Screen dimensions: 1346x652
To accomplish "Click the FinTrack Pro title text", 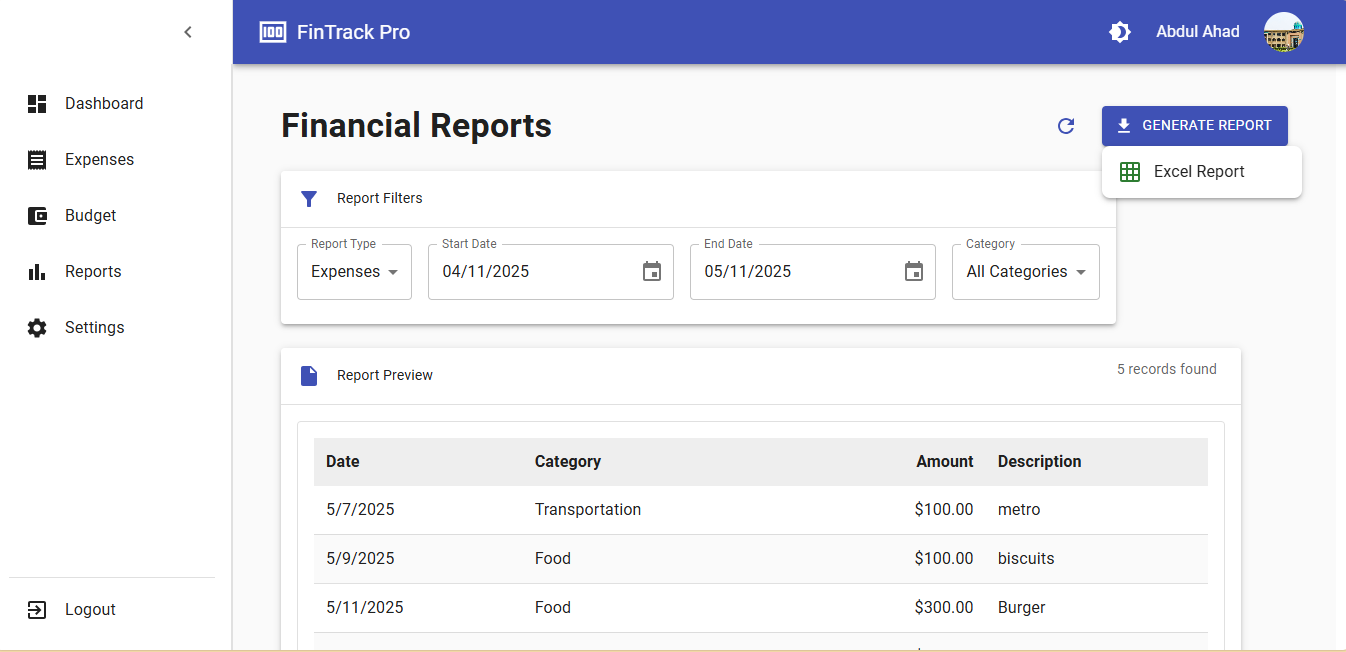I will (x=353, y=32).
